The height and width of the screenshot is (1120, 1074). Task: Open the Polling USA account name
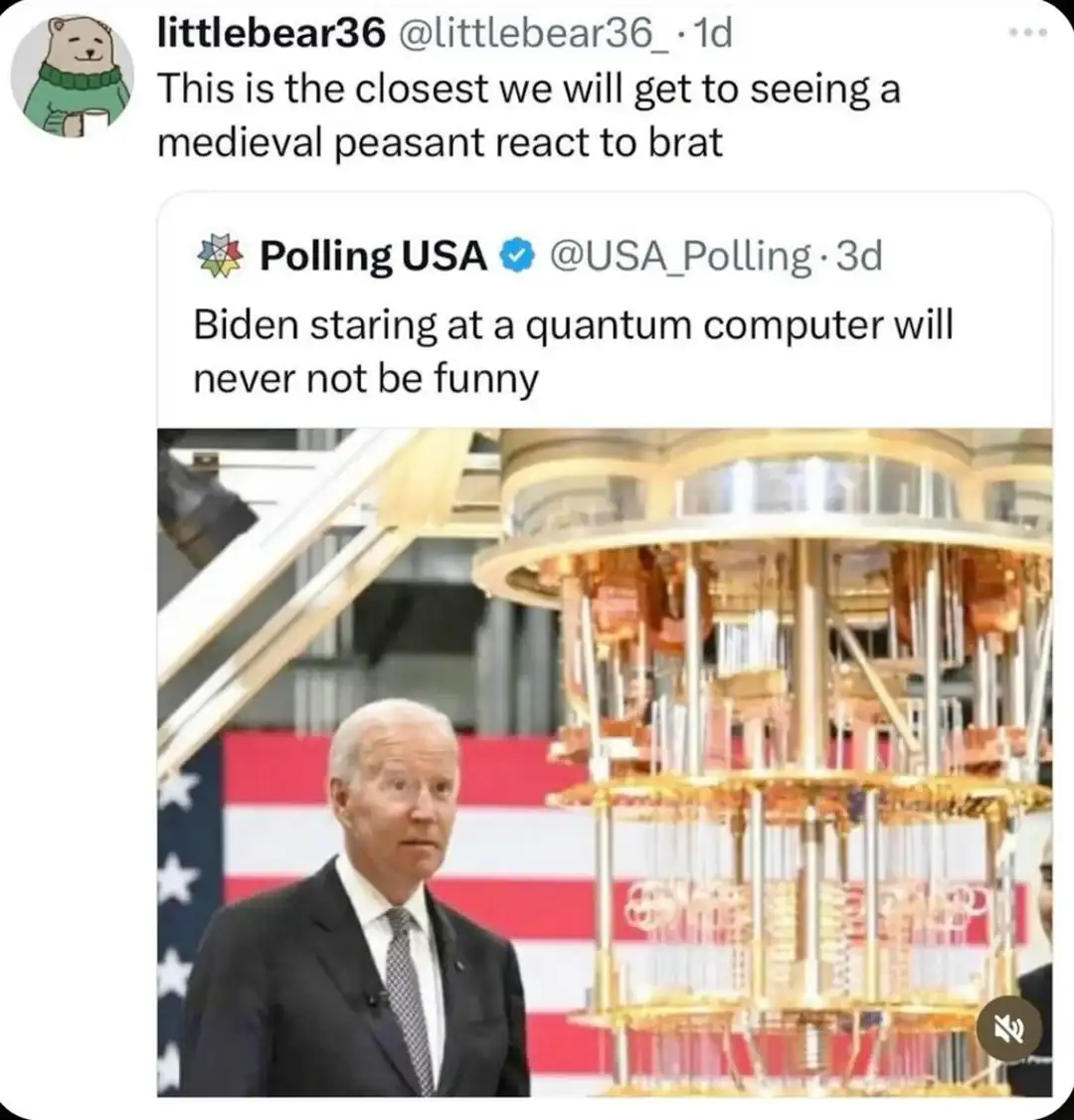(373, 256)
